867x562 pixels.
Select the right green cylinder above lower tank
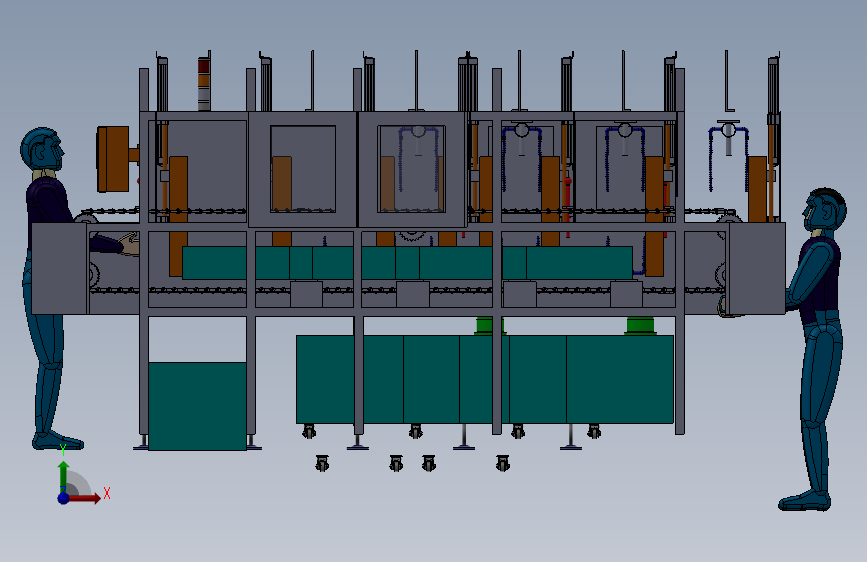click(640, 326)
